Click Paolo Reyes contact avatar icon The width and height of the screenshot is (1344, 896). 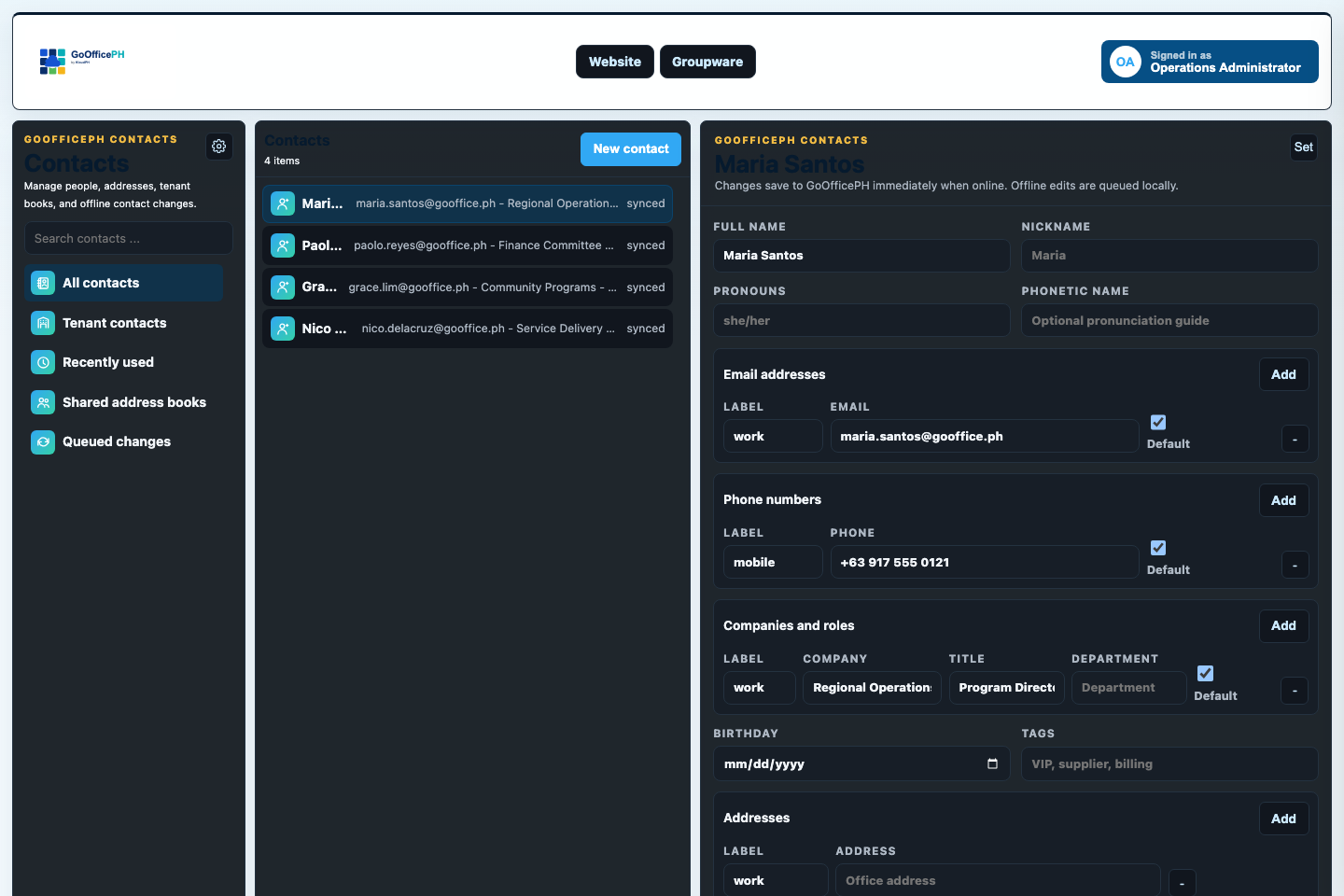tap(283, 245)
